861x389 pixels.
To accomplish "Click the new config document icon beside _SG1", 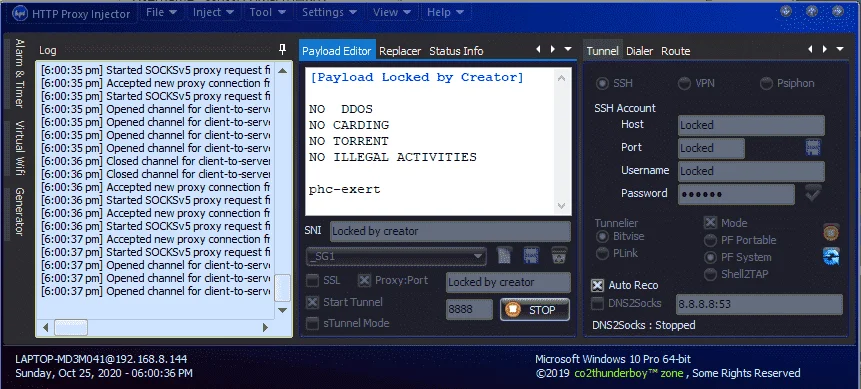I will pyautogui.click(x=504, y=255).
